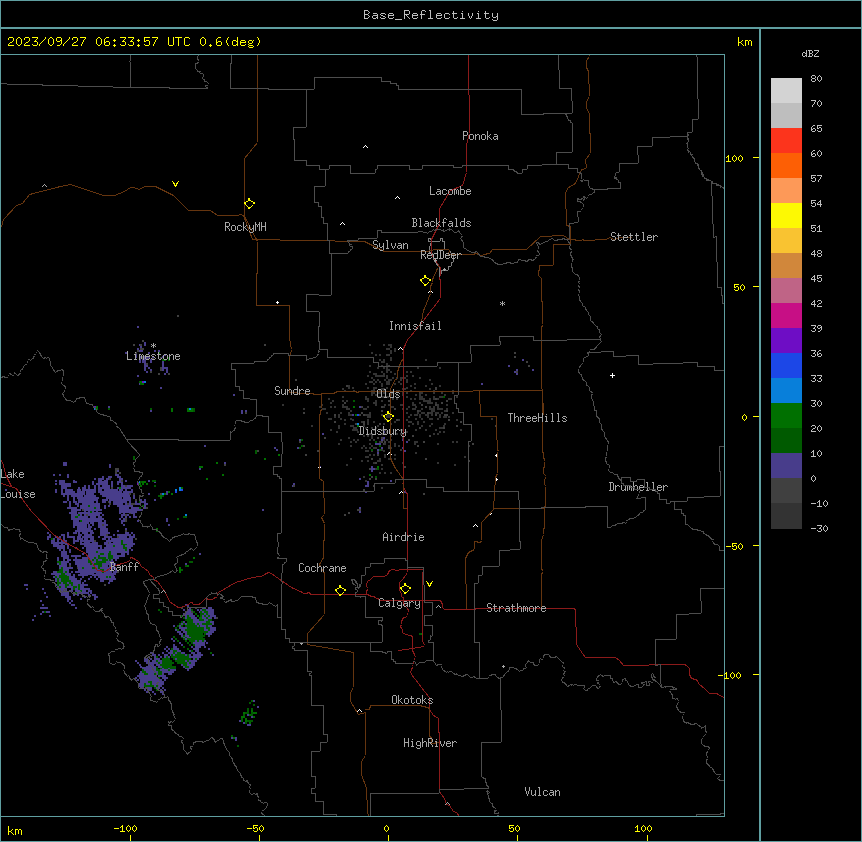862x842 pixels.
Task: Select the Innisfail city label
Action: click(x=415, y=326)
